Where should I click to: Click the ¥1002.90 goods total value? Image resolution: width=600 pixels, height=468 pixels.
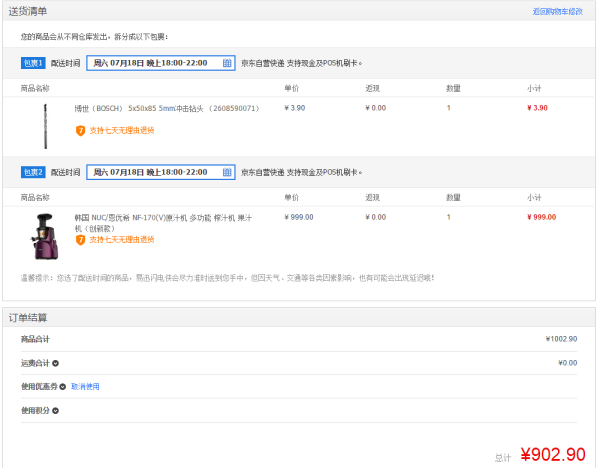coord(561,339)
